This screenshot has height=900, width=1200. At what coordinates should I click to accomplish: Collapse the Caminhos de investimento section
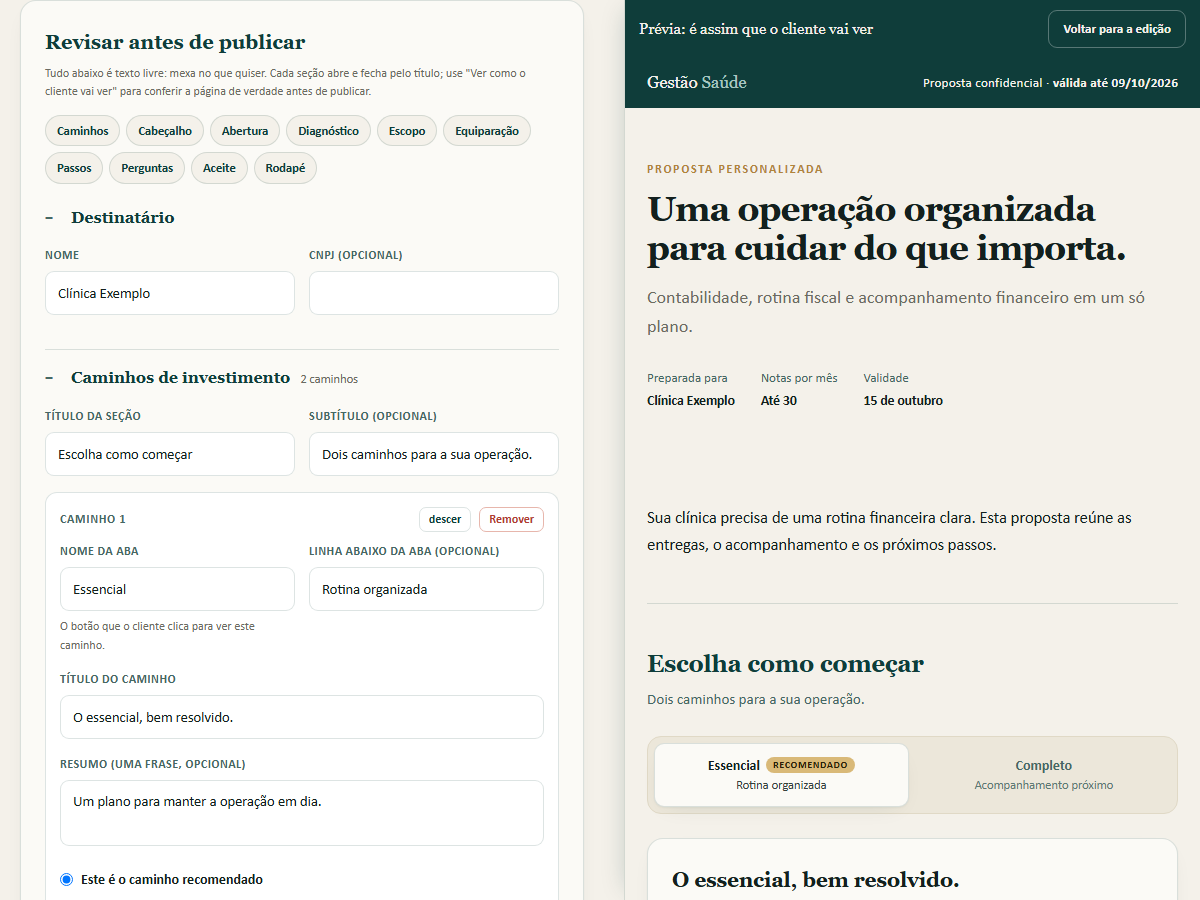(168, 378)
